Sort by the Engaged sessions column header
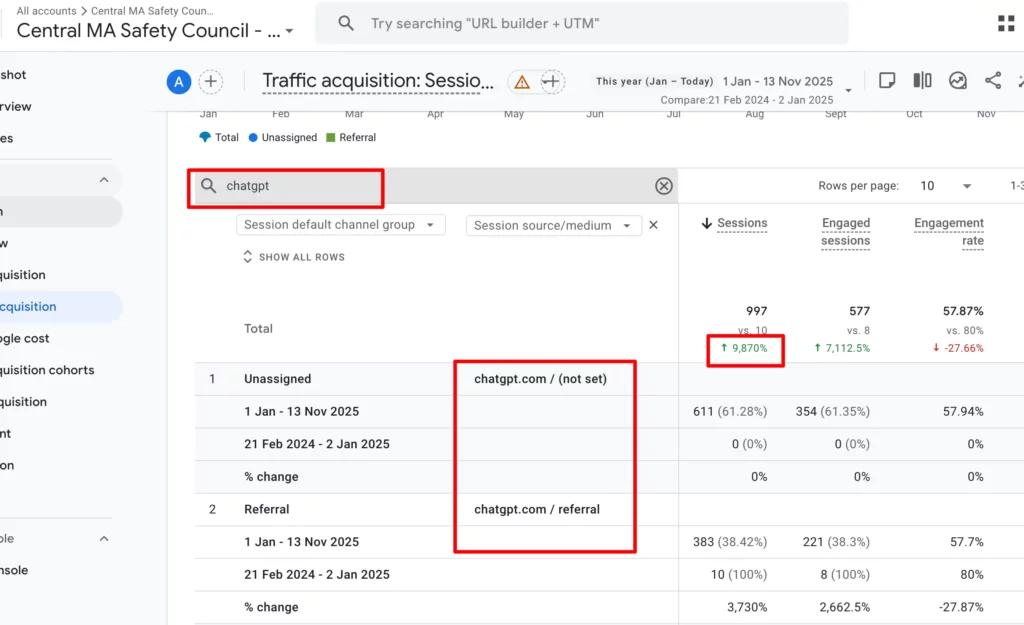1024x625 pixels. point(846,232)
